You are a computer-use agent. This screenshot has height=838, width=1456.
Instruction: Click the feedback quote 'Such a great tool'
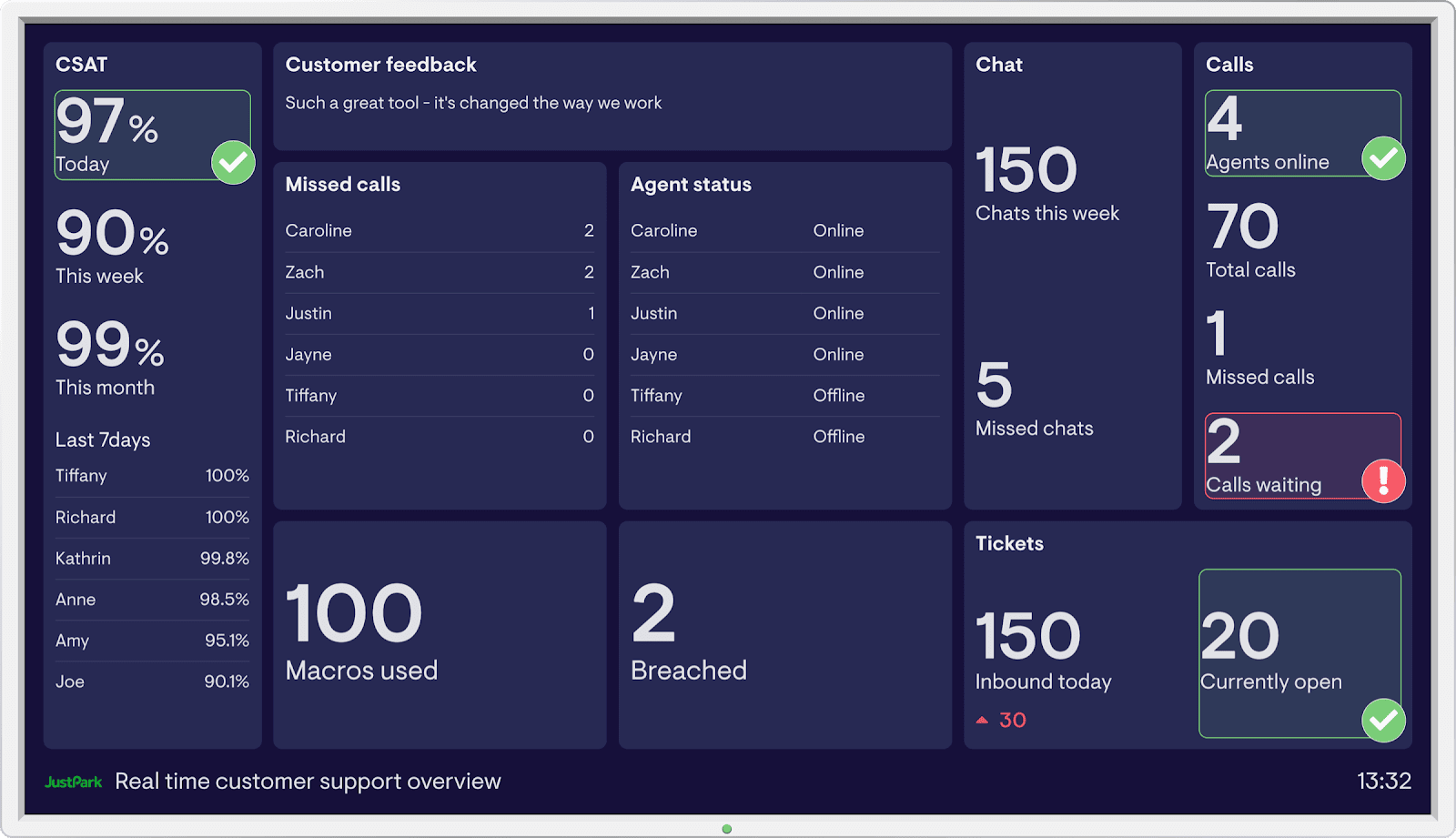pos(473,103)
